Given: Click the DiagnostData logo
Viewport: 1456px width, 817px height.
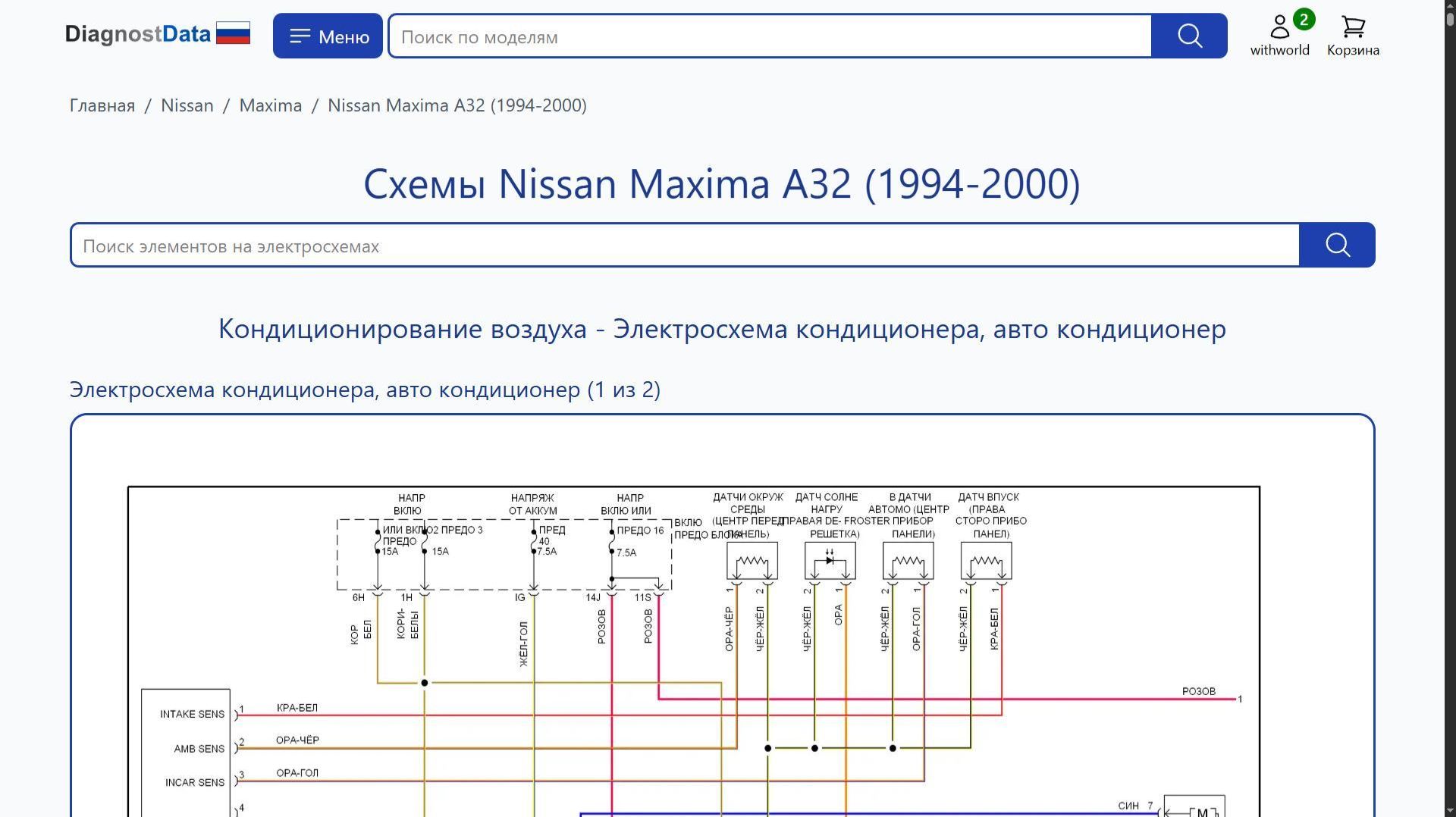Looking at the screenshot, I should [139, 33].
